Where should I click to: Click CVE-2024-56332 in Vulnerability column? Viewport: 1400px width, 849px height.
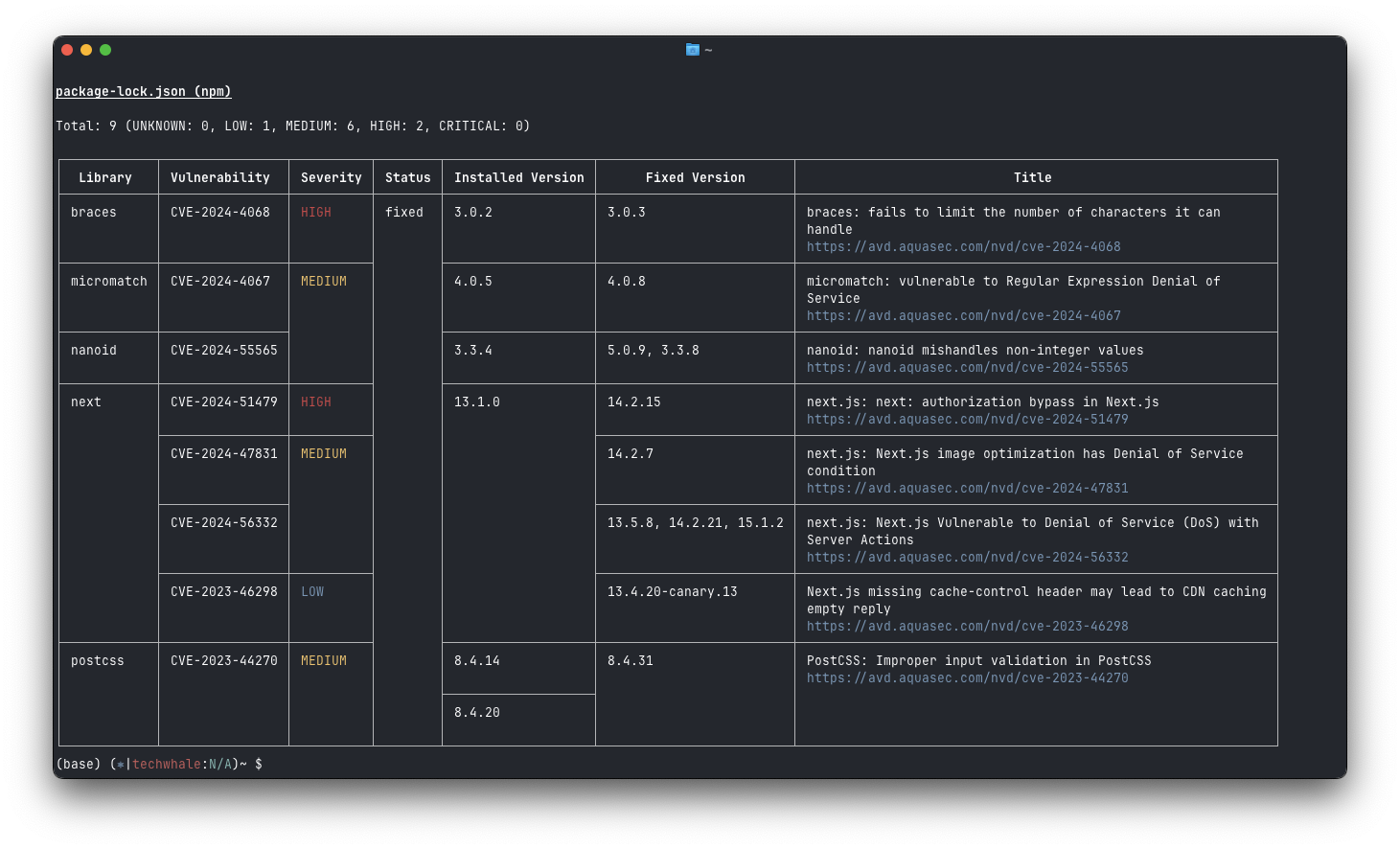coord(224,523)
